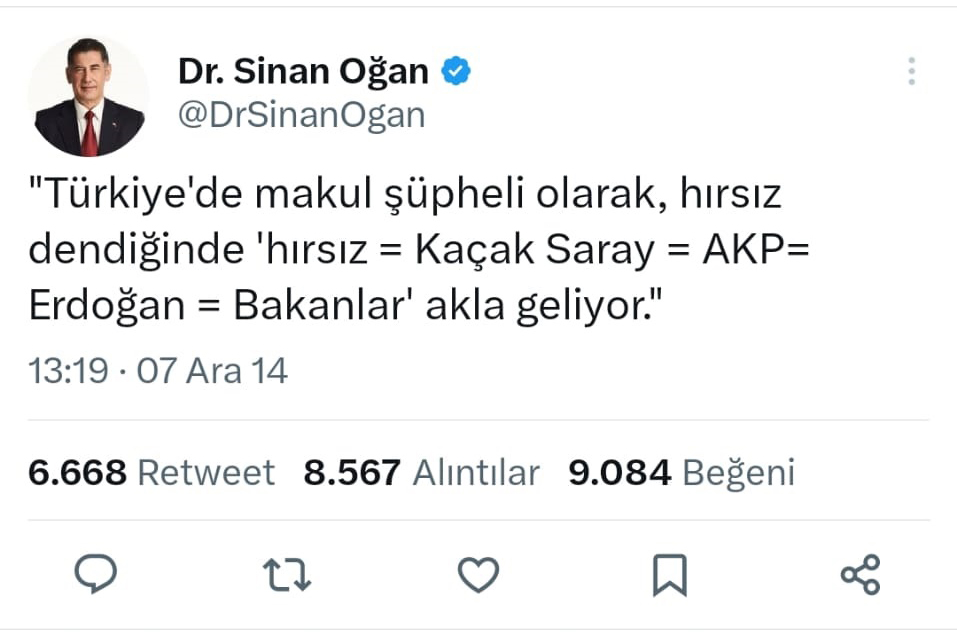Like the tweet with the heart icon
957x633 pixels.
tap(478, 574)
